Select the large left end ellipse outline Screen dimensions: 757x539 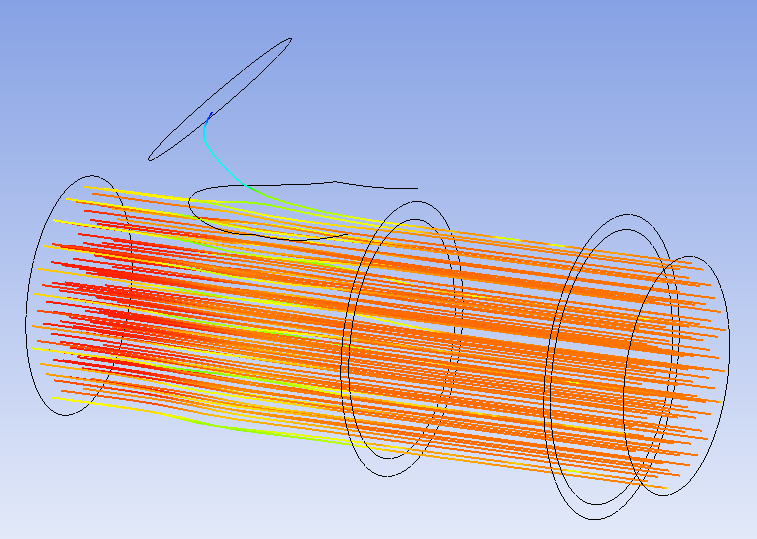click(x=27, y=300)
